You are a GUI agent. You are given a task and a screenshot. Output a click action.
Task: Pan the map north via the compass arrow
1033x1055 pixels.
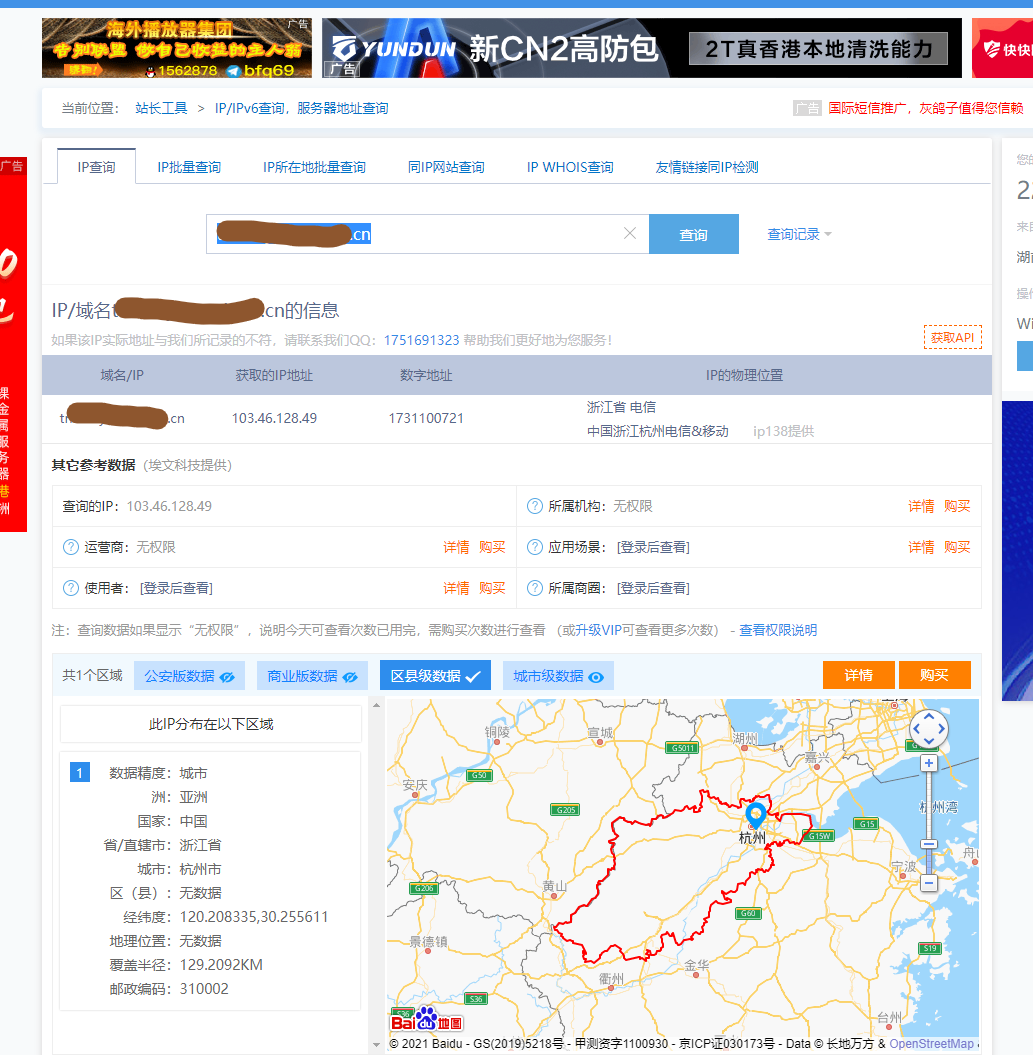point(928,716)
